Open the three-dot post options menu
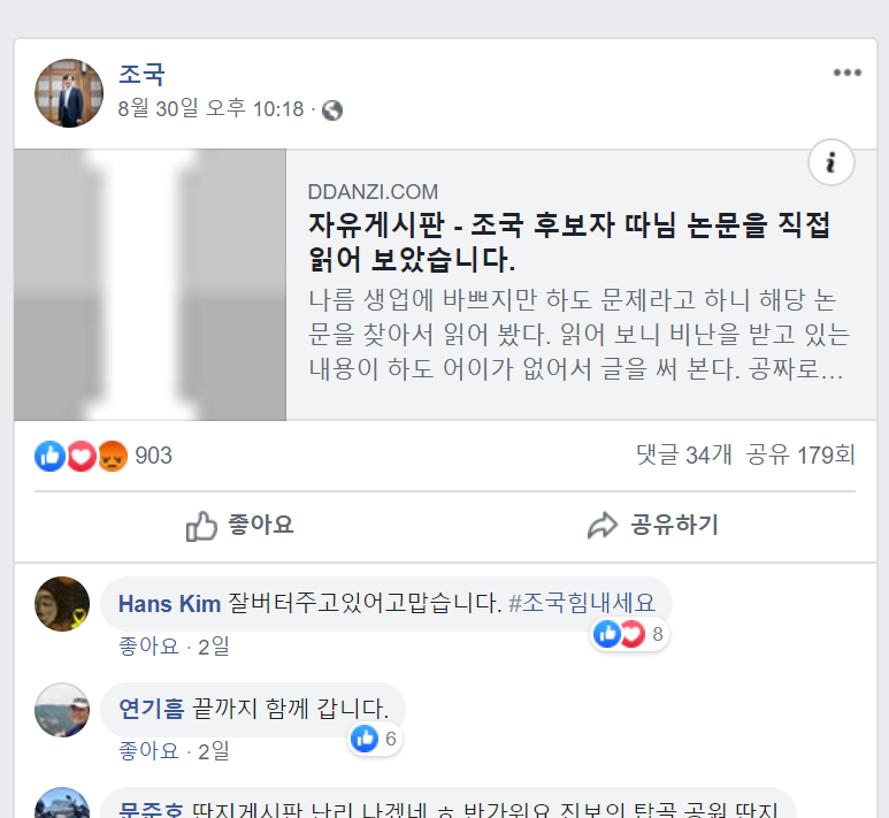Viewport: 889px width, 818px height. click(847, 73)
